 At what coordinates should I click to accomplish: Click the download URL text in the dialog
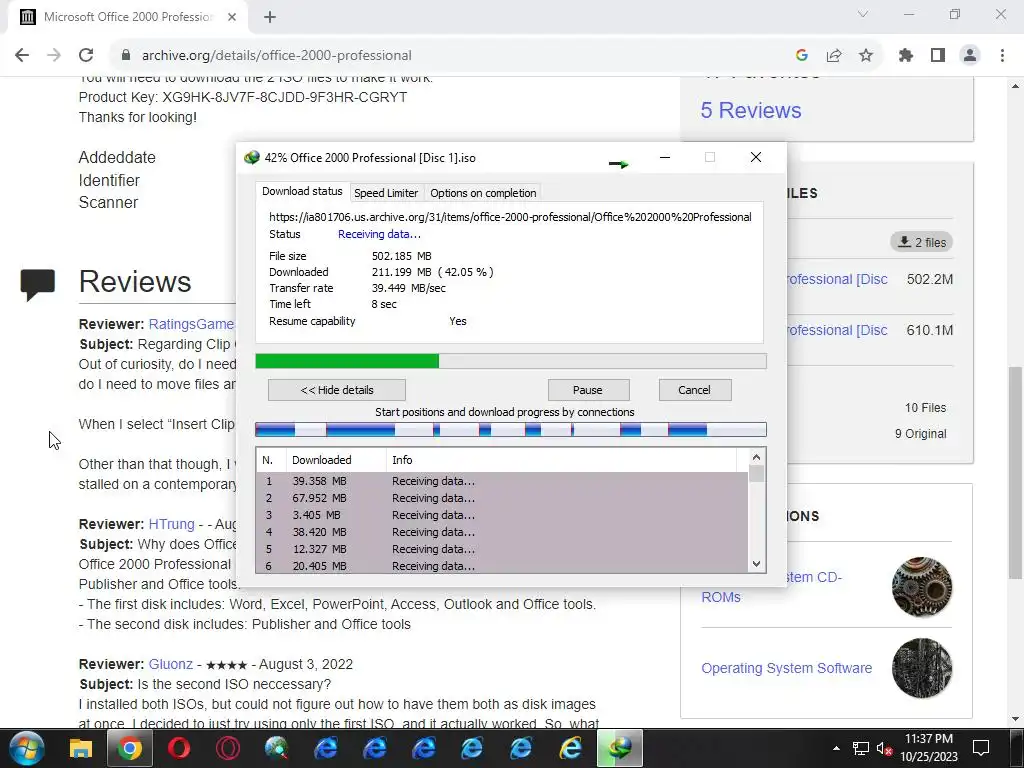[x=510, y=217]
